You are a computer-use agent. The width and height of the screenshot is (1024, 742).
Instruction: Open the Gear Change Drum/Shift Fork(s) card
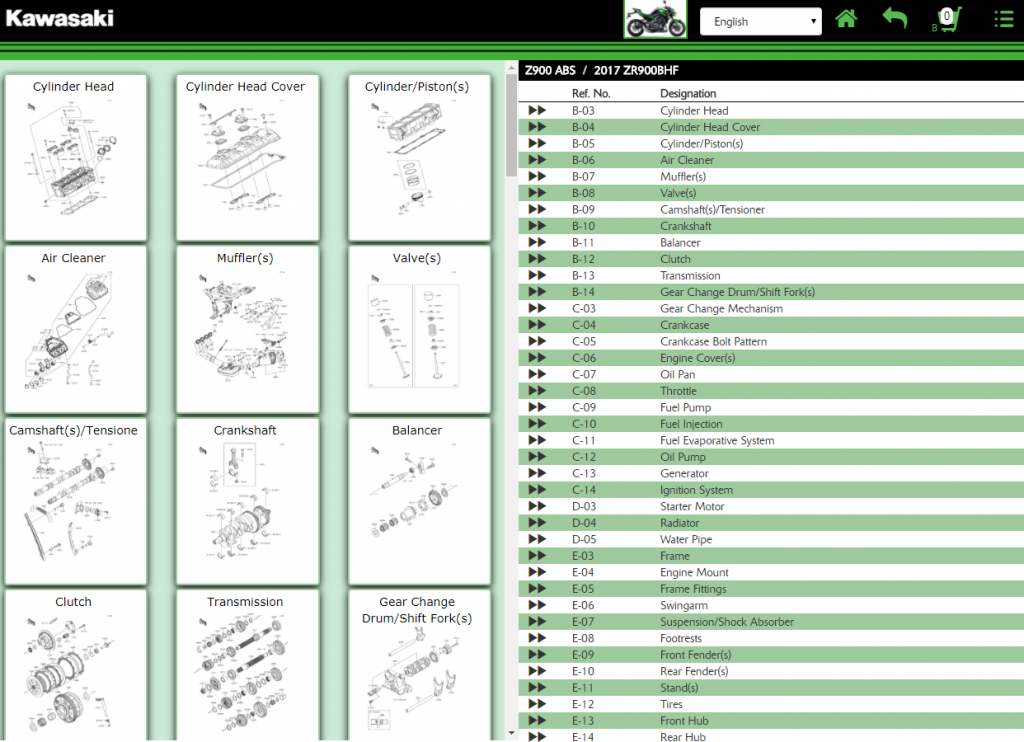coord(419,666)
